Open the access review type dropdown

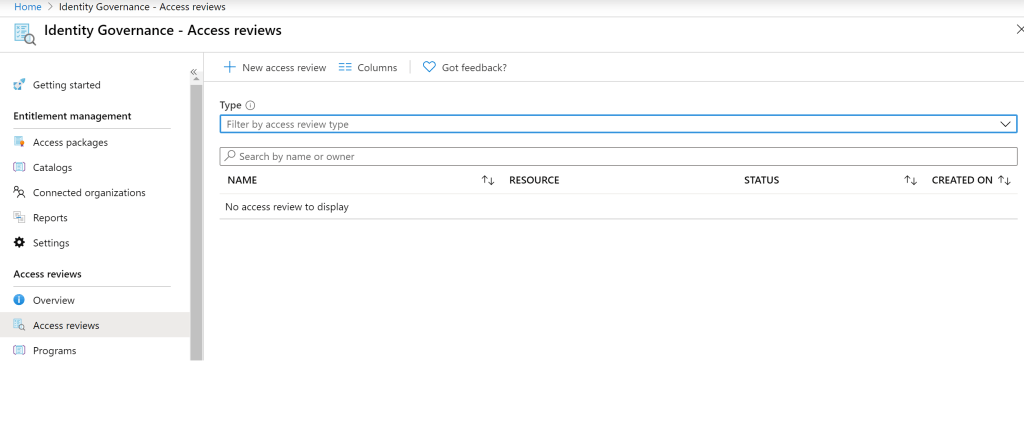[1006, 124]
